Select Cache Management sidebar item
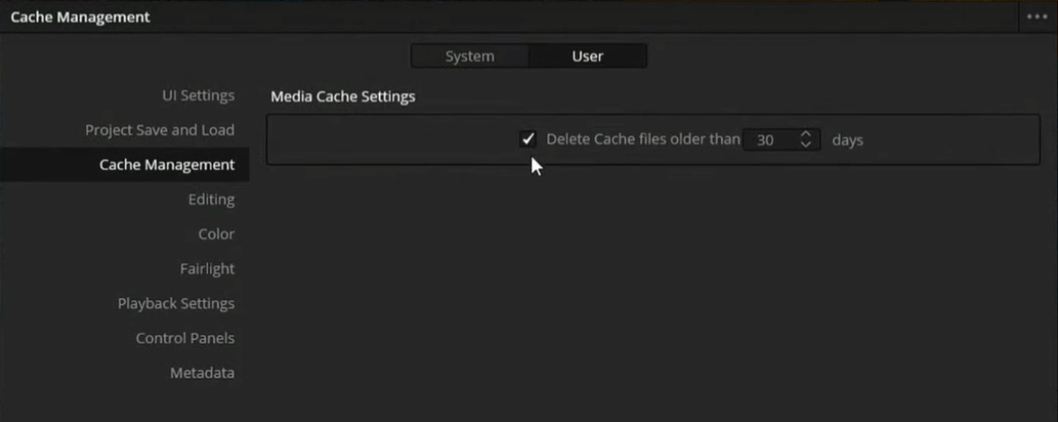This screenshot has width=1058, height=422. (125, 165)
